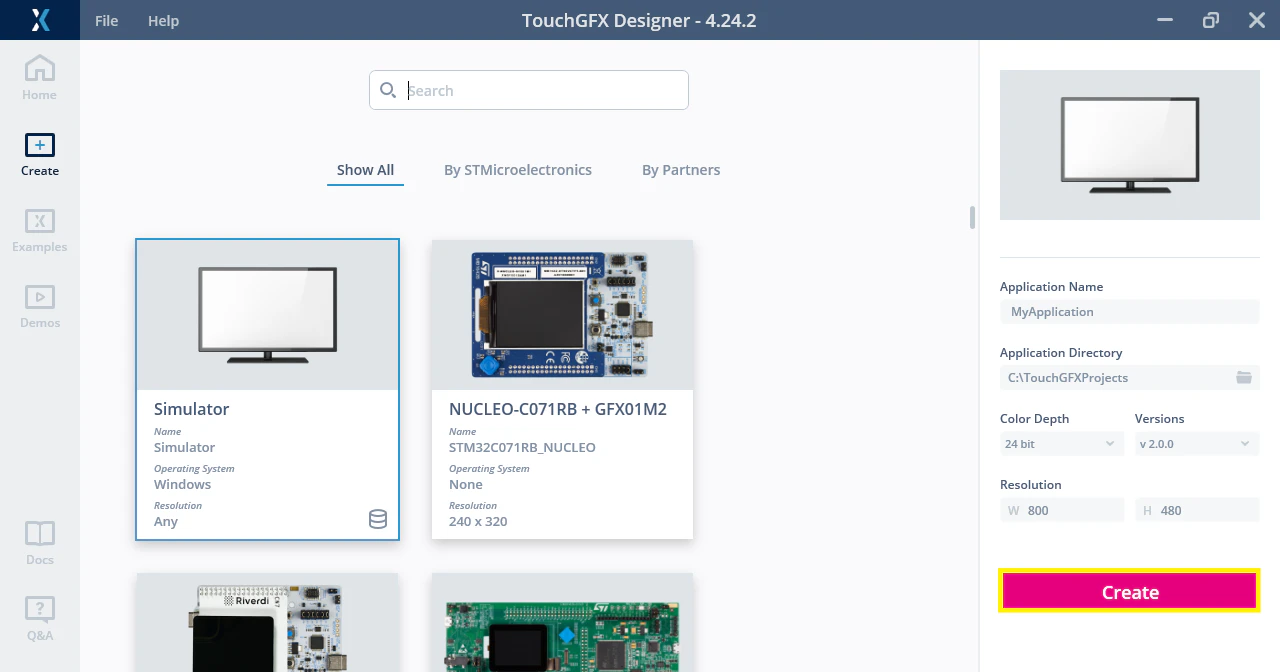
Task: Click the TouchGFX logo icon
Action: click(40, 20)
